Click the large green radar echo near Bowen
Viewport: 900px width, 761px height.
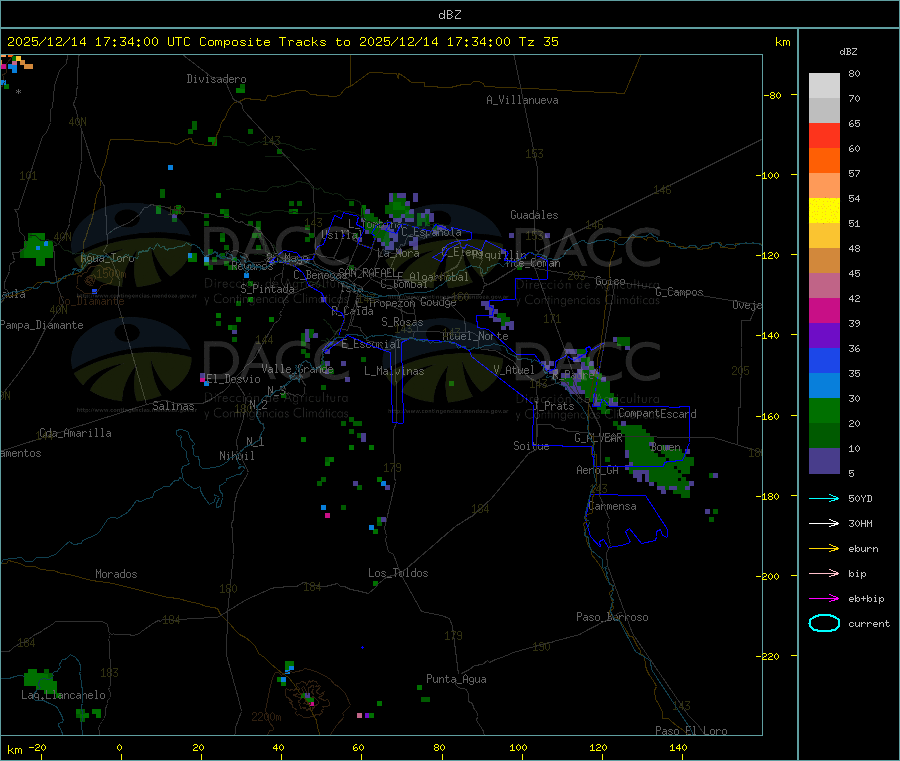657,459
